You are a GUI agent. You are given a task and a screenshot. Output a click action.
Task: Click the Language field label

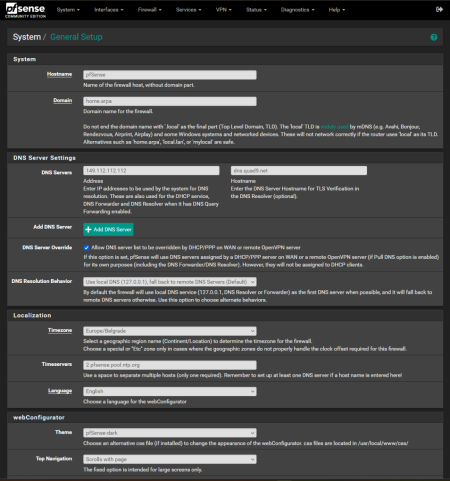60,391
